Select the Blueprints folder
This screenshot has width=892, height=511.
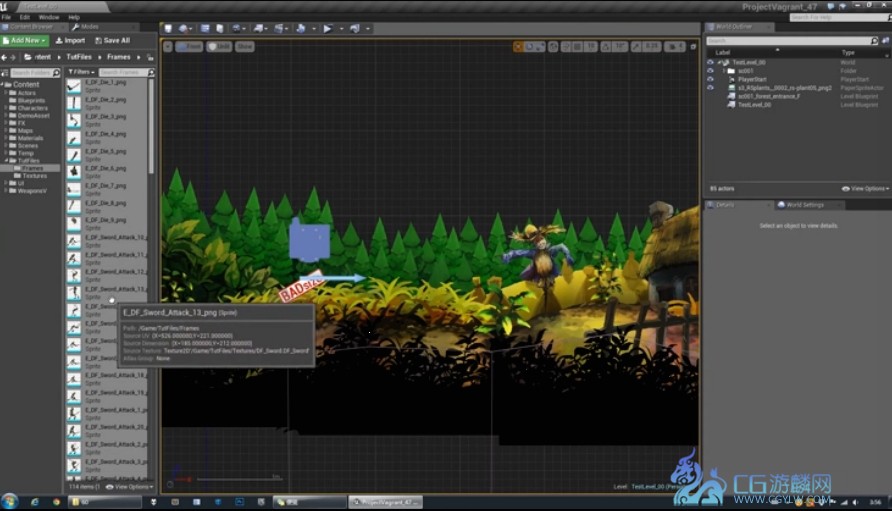tap(31, 100)
